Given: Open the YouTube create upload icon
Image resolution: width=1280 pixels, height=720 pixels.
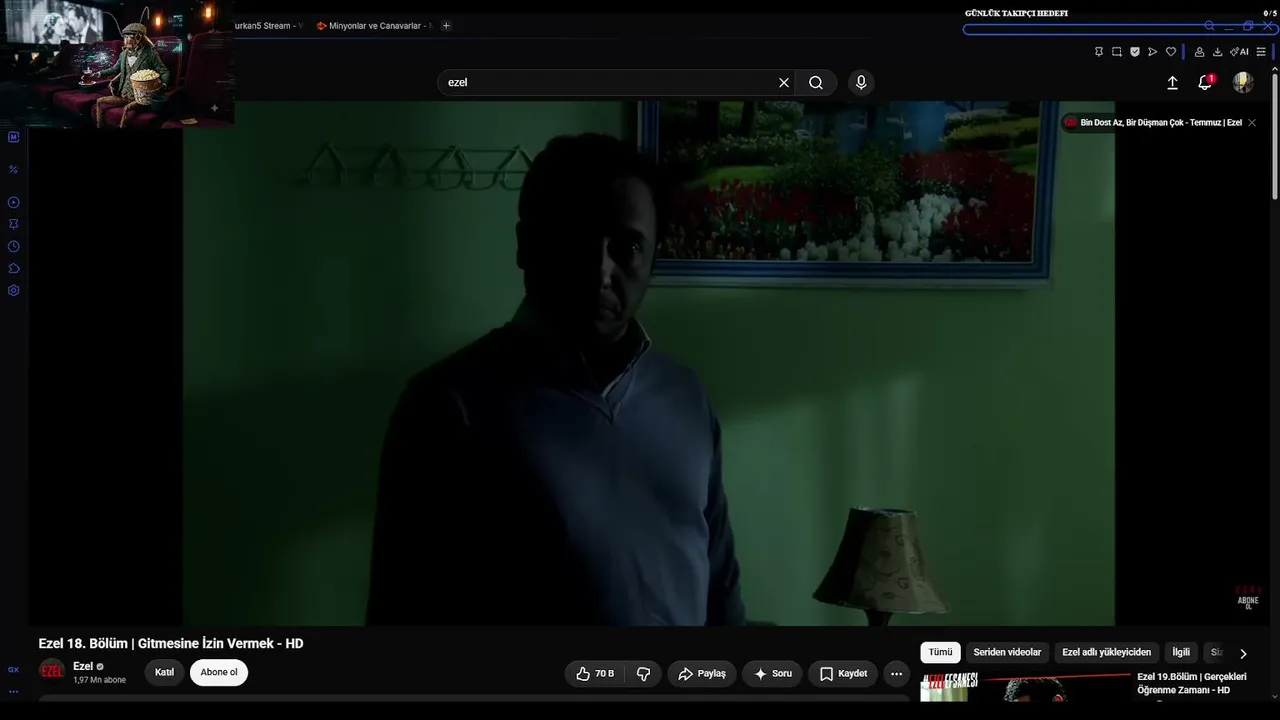Looking at the screenshot, I should 1172,83.
